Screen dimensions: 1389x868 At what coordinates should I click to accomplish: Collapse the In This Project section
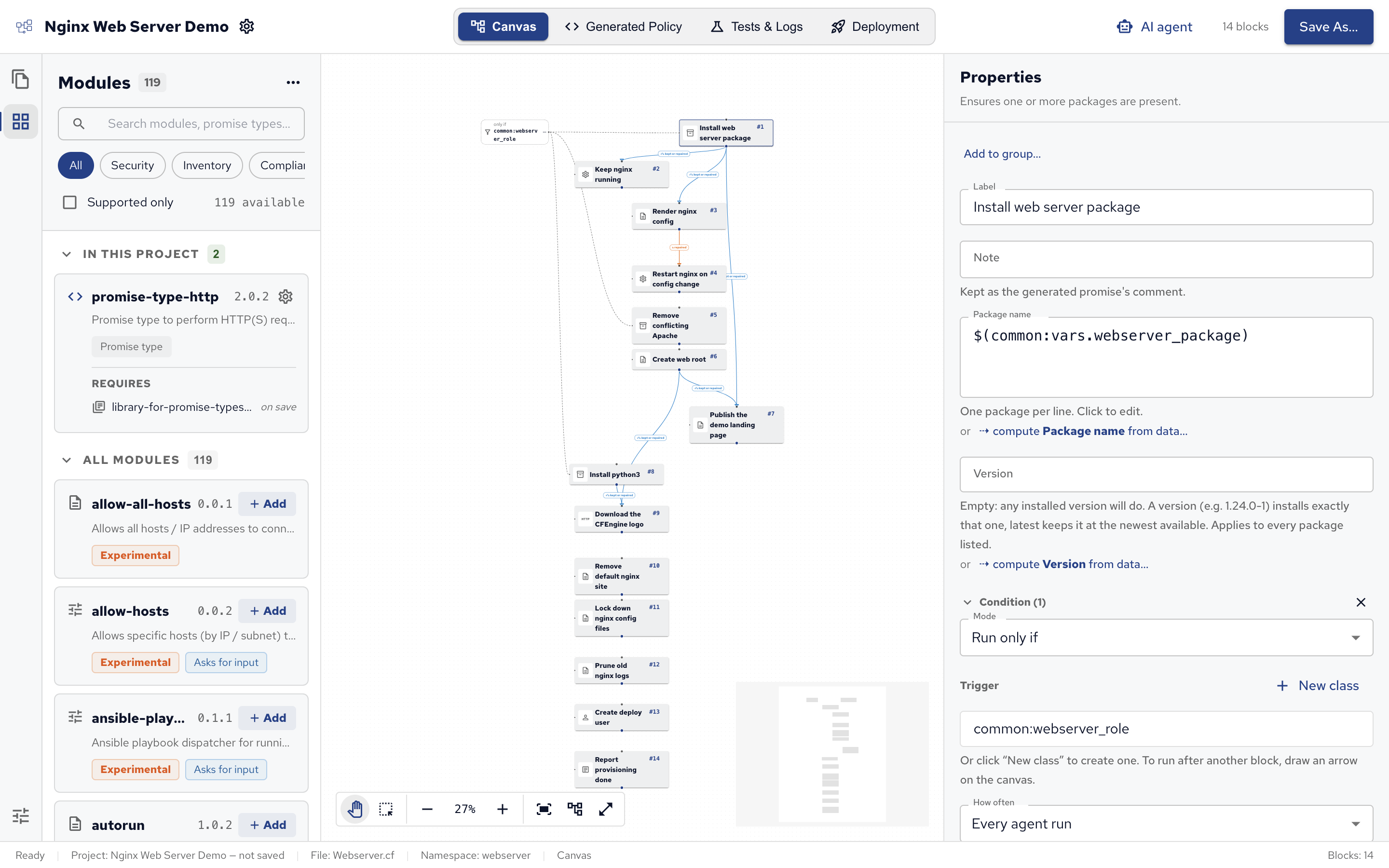tap(67, 254)
